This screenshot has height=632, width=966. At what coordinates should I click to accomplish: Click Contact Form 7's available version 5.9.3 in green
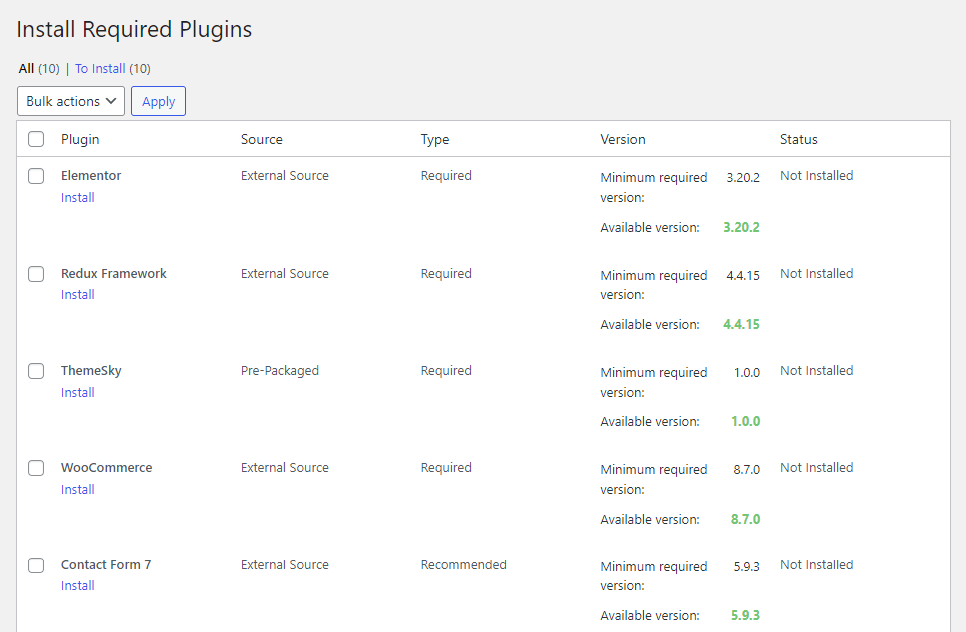(x=745, y=615)
